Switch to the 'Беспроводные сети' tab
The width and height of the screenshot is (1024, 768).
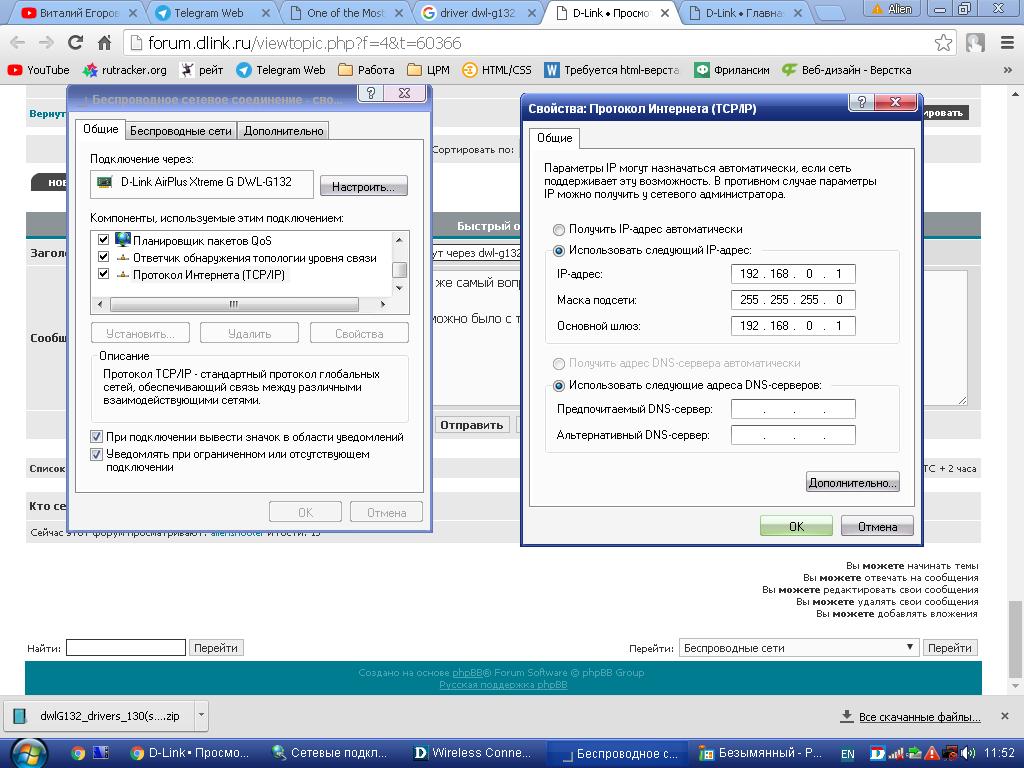181,131
